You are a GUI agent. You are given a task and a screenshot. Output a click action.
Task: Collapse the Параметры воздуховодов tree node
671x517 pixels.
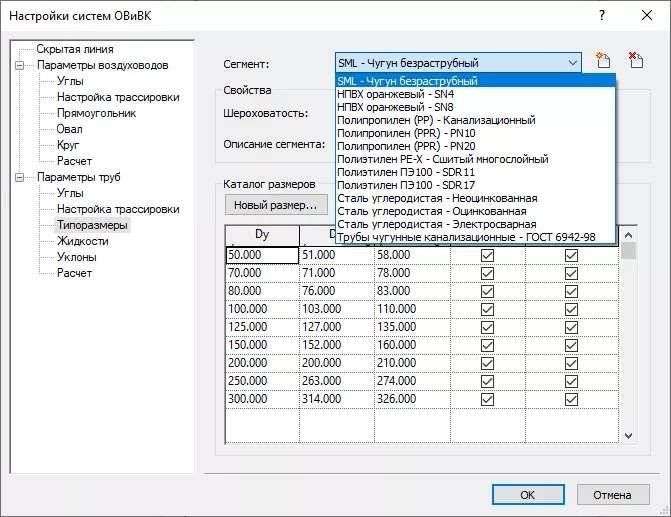coord(20,65)
